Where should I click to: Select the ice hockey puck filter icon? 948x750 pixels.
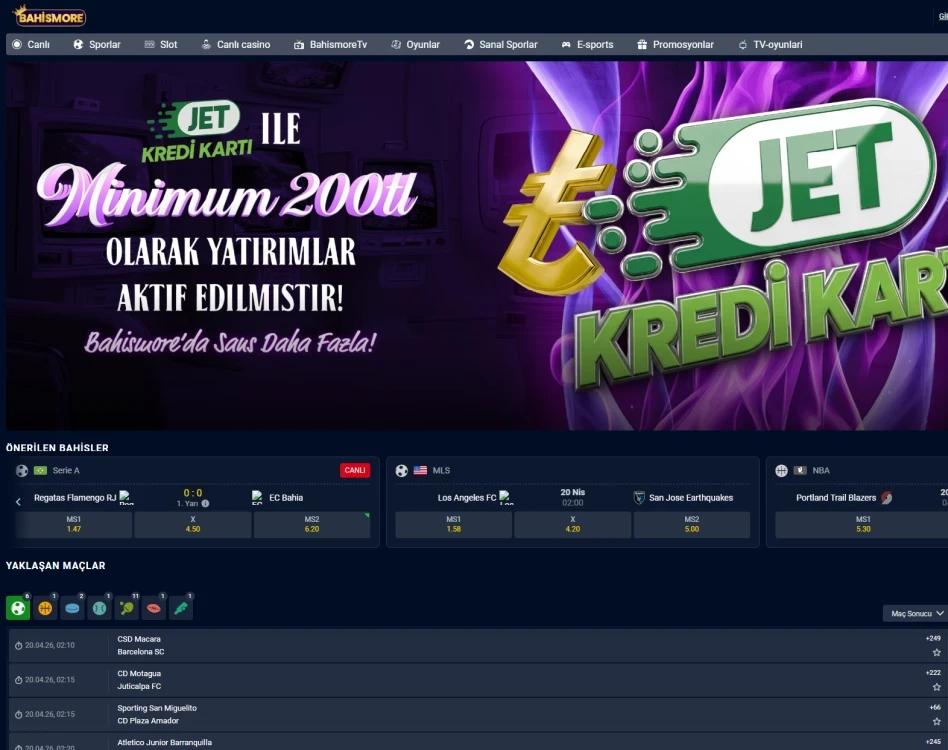73,608
